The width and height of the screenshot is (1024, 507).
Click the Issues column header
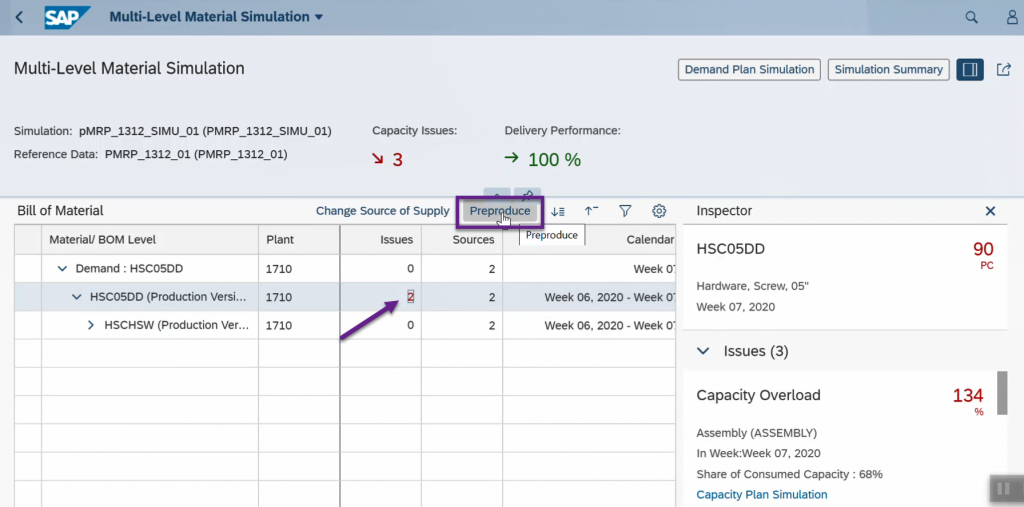tap(381, 240)
